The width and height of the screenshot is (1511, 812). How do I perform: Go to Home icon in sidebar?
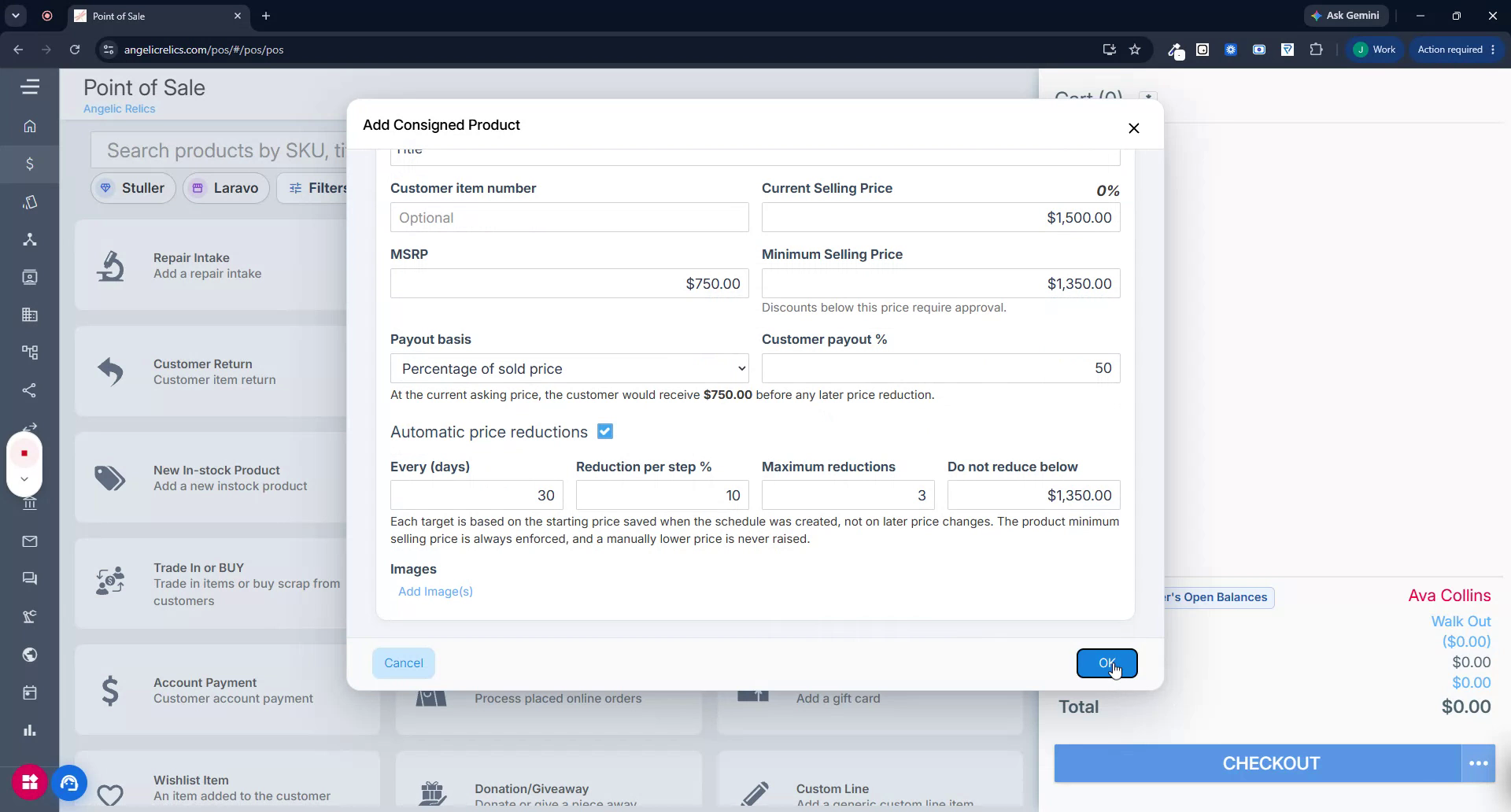click(30, 126)
